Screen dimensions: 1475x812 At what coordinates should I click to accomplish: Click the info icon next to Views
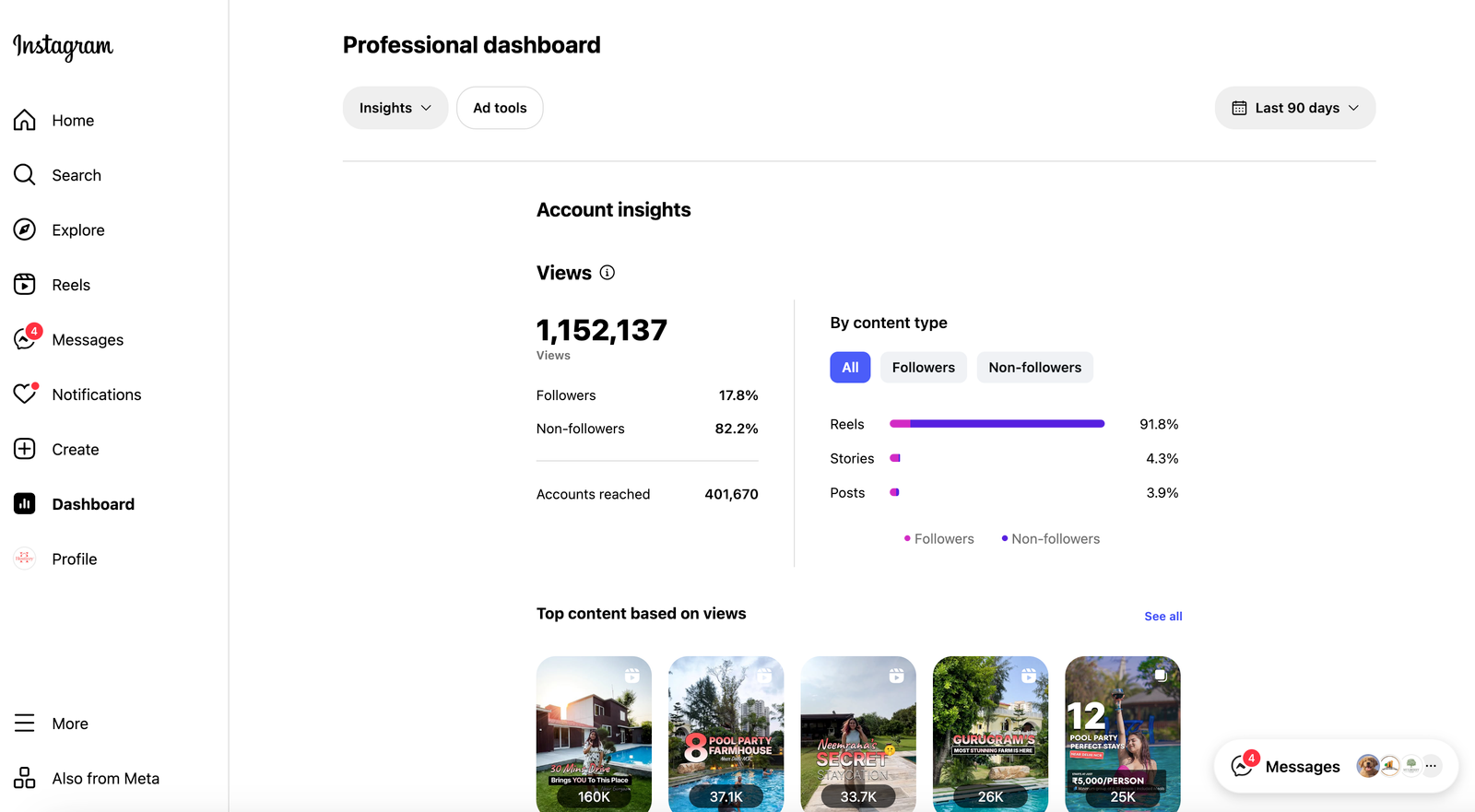[x=608, y=273]
